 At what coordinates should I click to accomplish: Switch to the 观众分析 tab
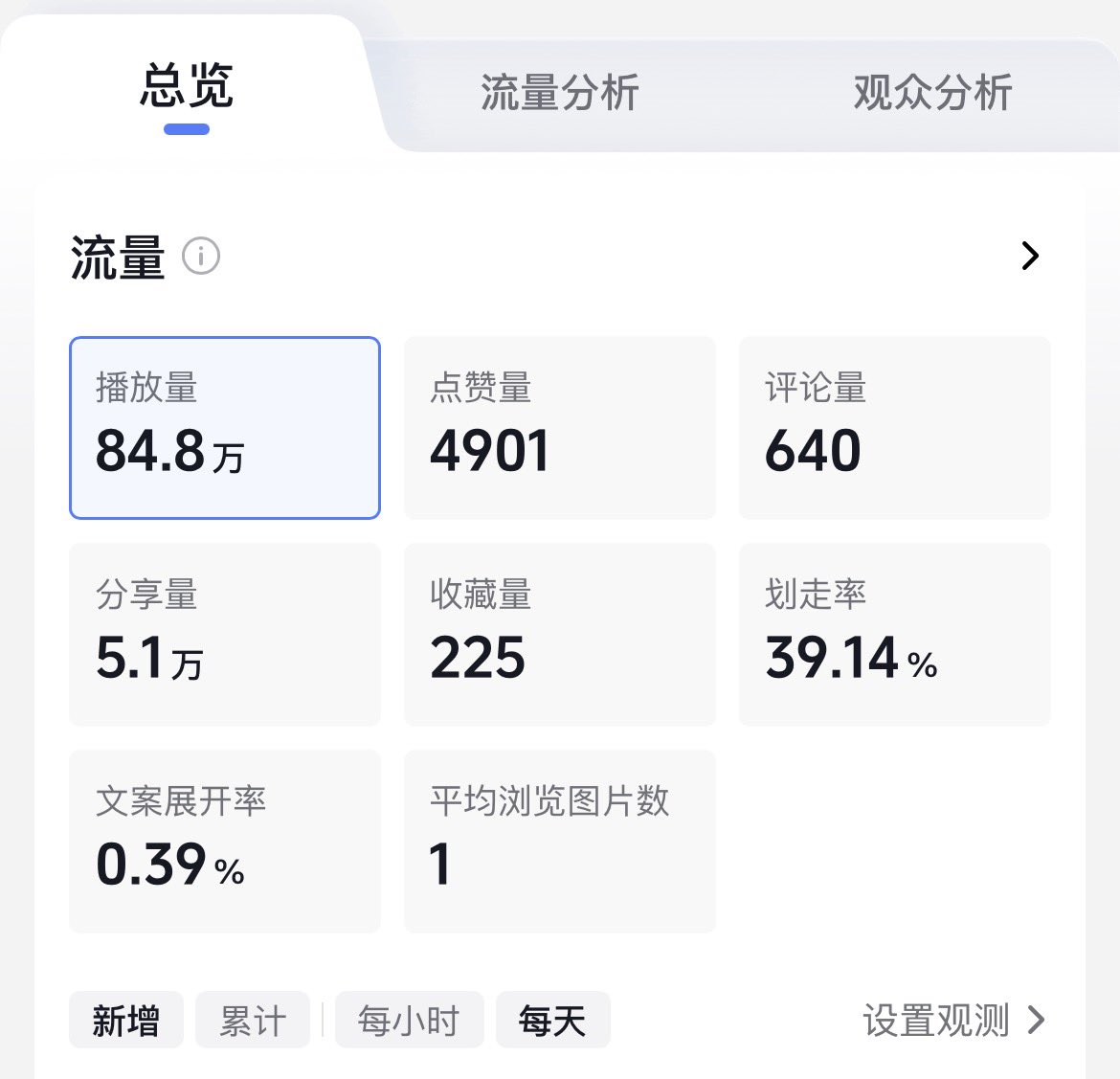pos(933,93)
